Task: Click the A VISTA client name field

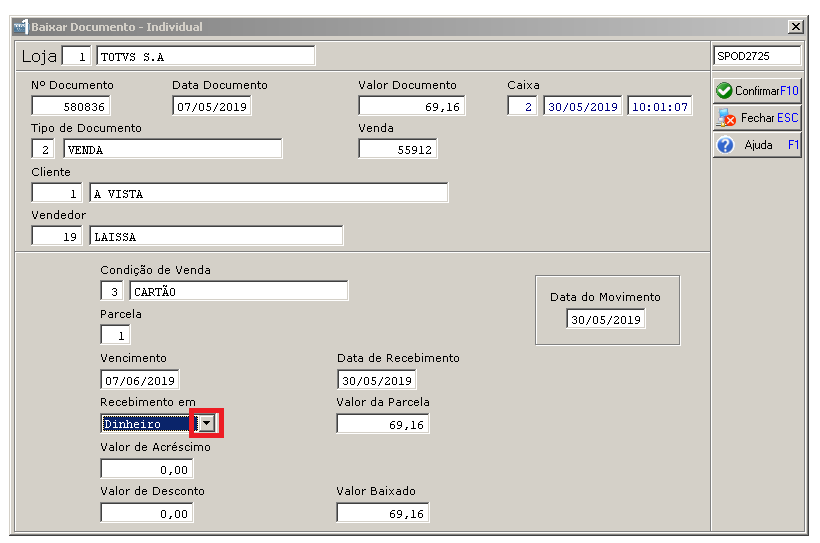Action: [x=269, y=193]
